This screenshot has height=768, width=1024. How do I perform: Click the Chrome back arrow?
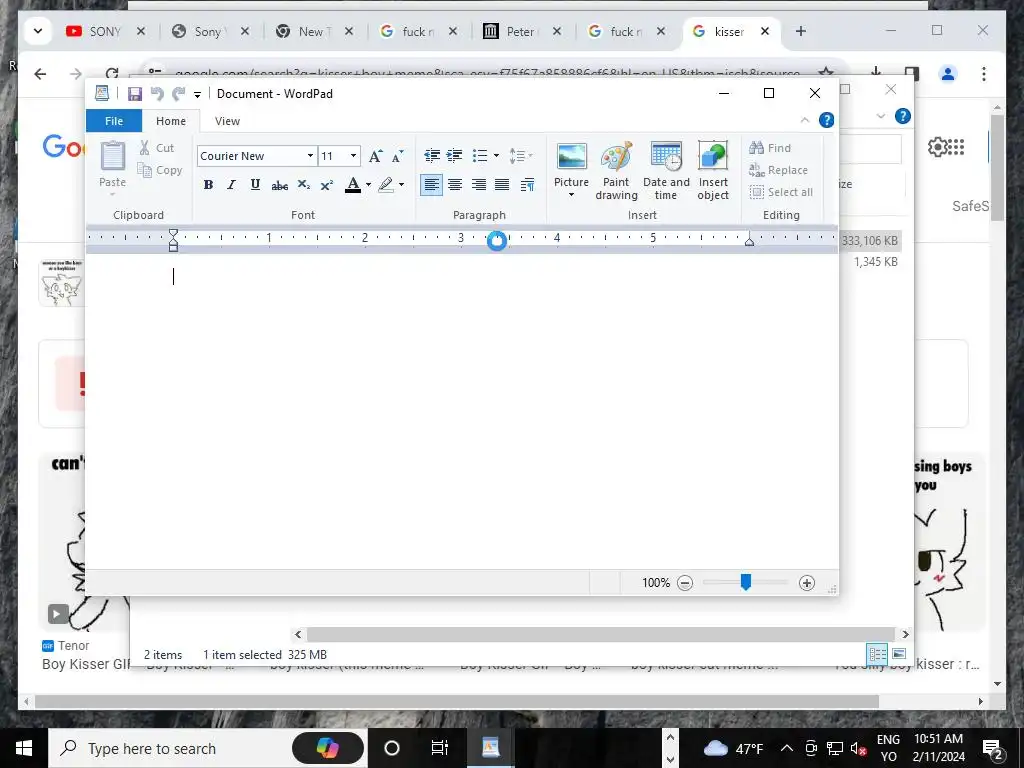(x=40, y=74)
